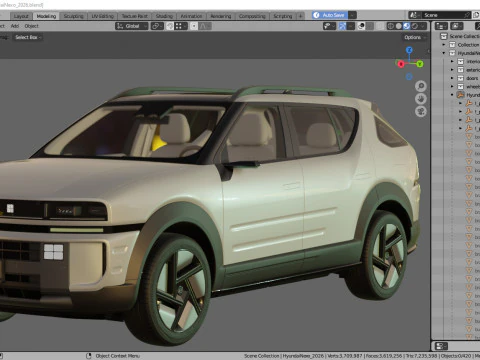Toggle snapping with the magnet icon
Viewport: 480px width, 360px height.
tap(170, 26)
